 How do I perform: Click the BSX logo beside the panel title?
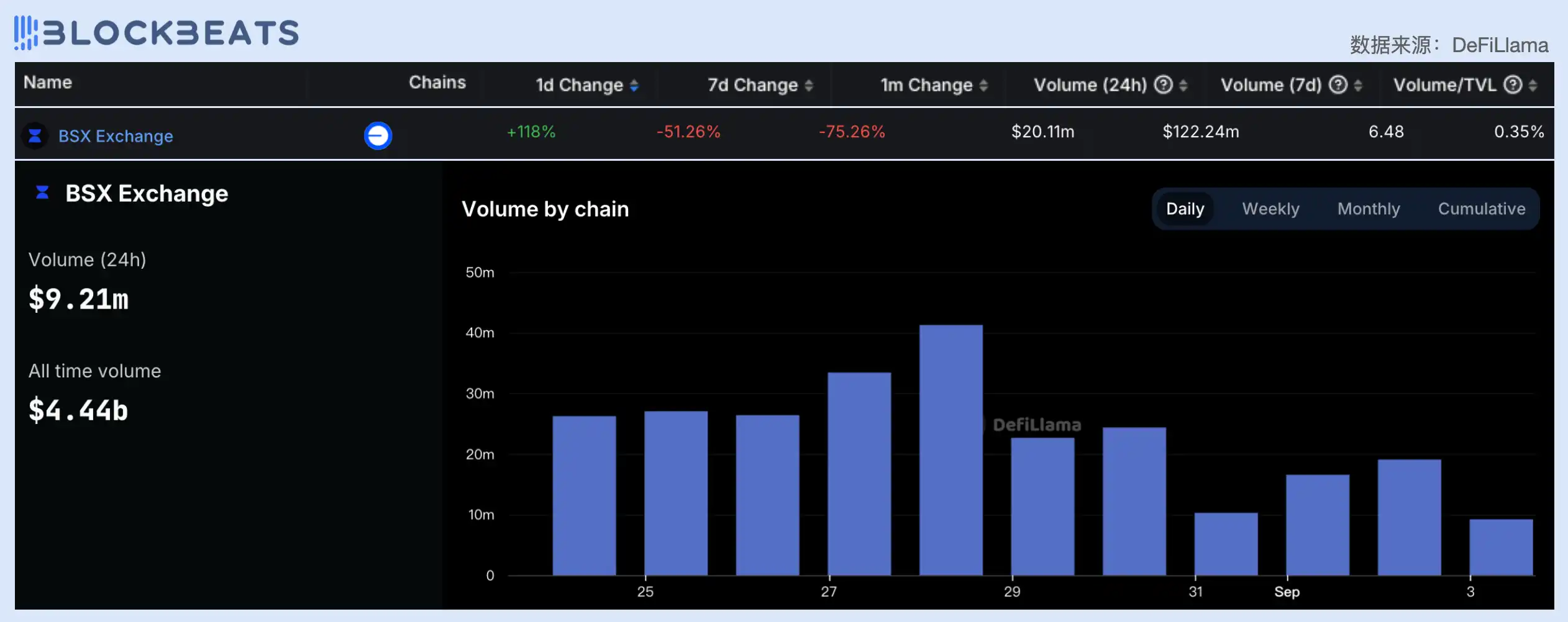(42, 193)
